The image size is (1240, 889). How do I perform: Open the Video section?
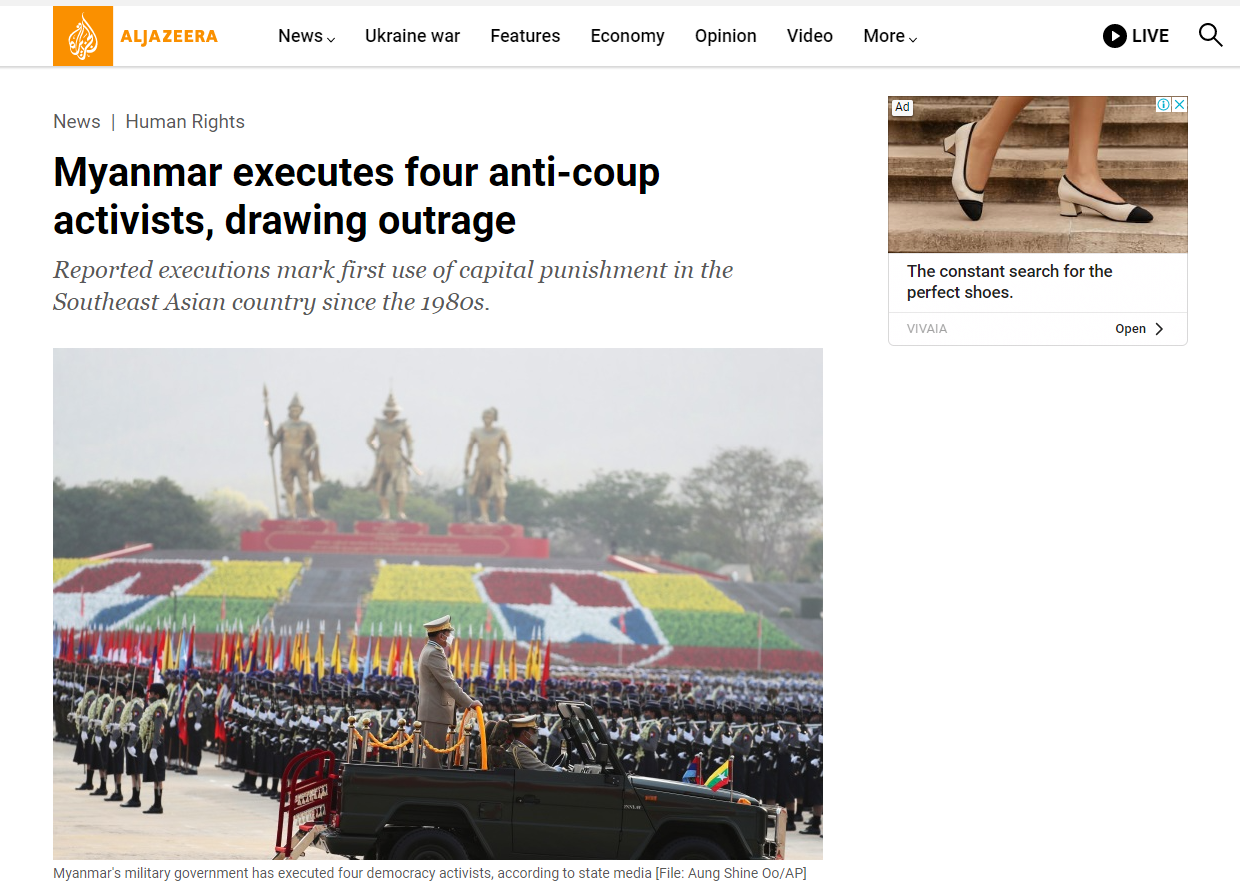[x=809, y=36]
